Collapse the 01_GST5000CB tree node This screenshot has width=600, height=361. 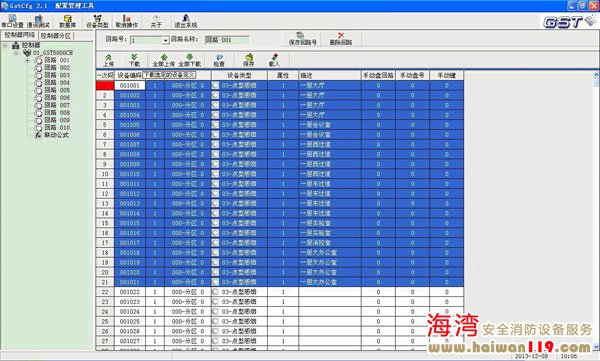16,53
